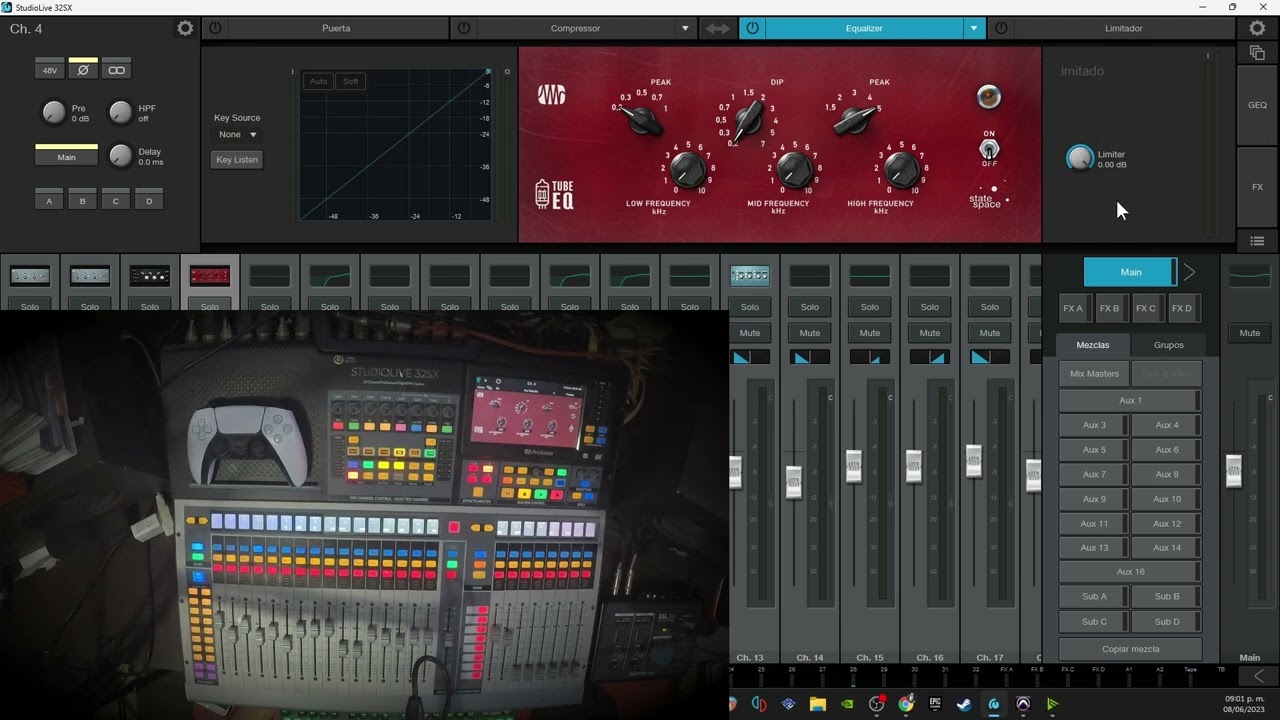Select Aux 16 mix
Viewport: 1280px width, 720px height.
[1130, 572]
